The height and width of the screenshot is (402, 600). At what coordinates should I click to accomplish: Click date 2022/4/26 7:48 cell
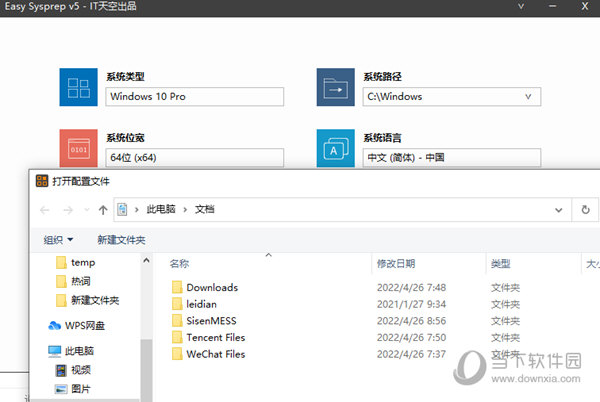[x=411, y=287]
